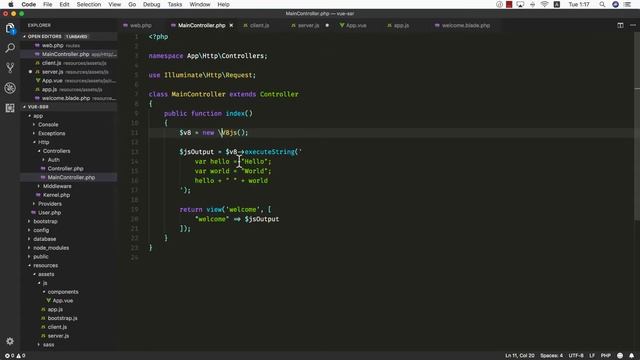This screenshot has height=360, width=640.
Task: Change the file encoding via UTF-8
Action: point(576,356)
